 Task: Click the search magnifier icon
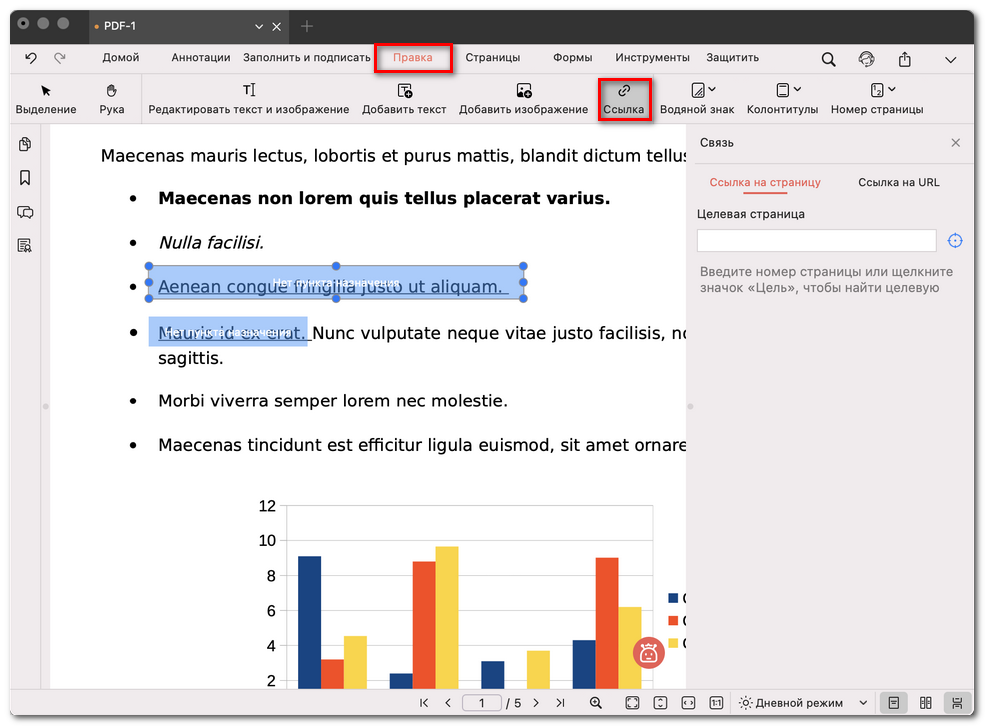[828, 59]
